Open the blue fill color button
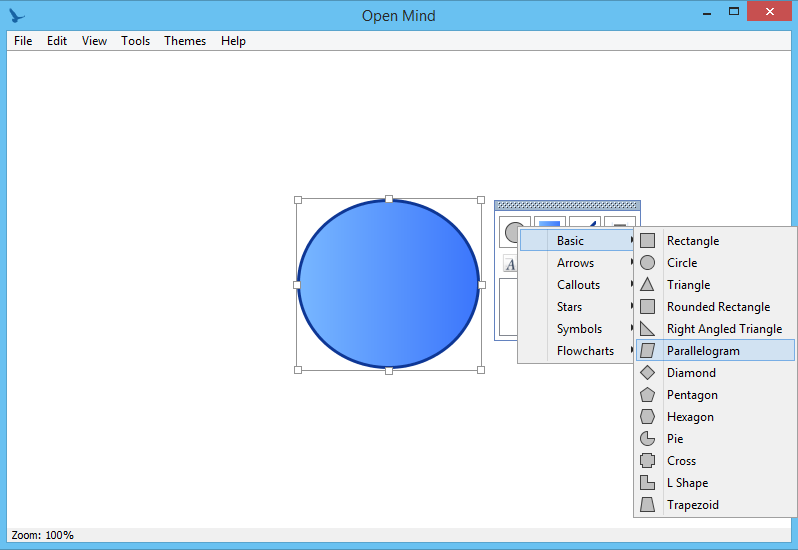This screenshot has width=798, height=550. click(x=550, y=222)
